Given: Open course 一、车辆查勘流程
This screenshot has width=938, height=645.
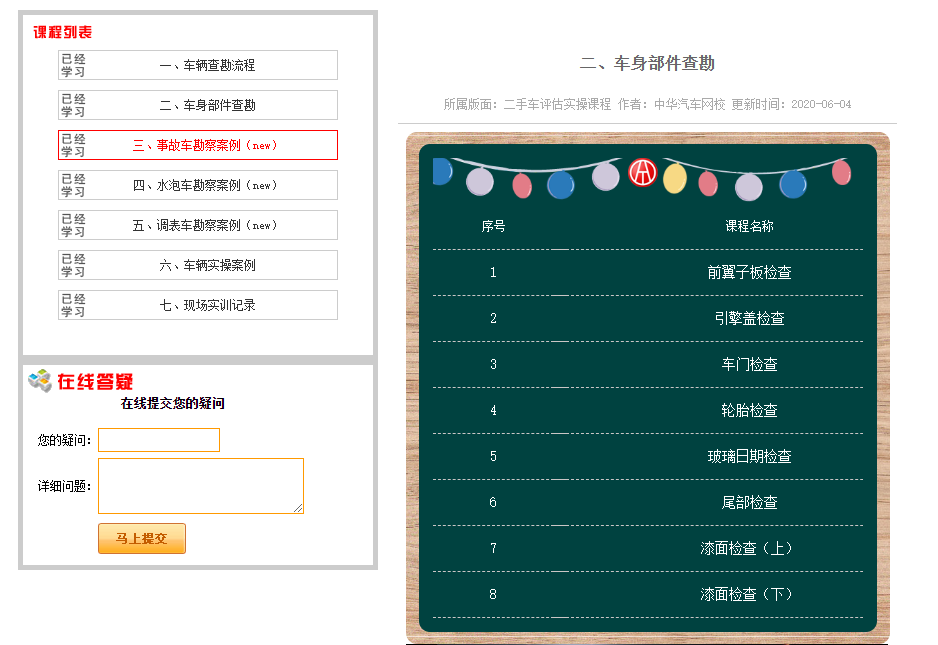Looking at the screenshot, I should pyautogui.click(x=207, y=65).
